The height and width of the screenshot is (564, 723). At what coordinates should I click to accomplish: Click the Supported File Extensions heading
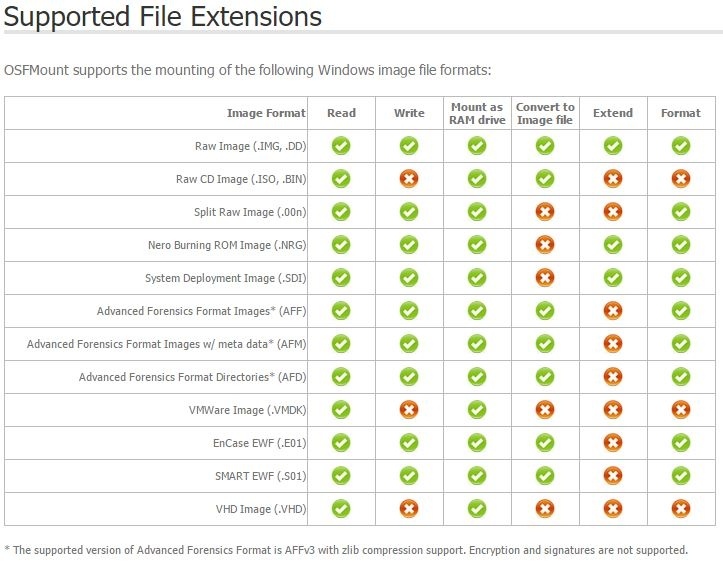click(x=162, y=17)
